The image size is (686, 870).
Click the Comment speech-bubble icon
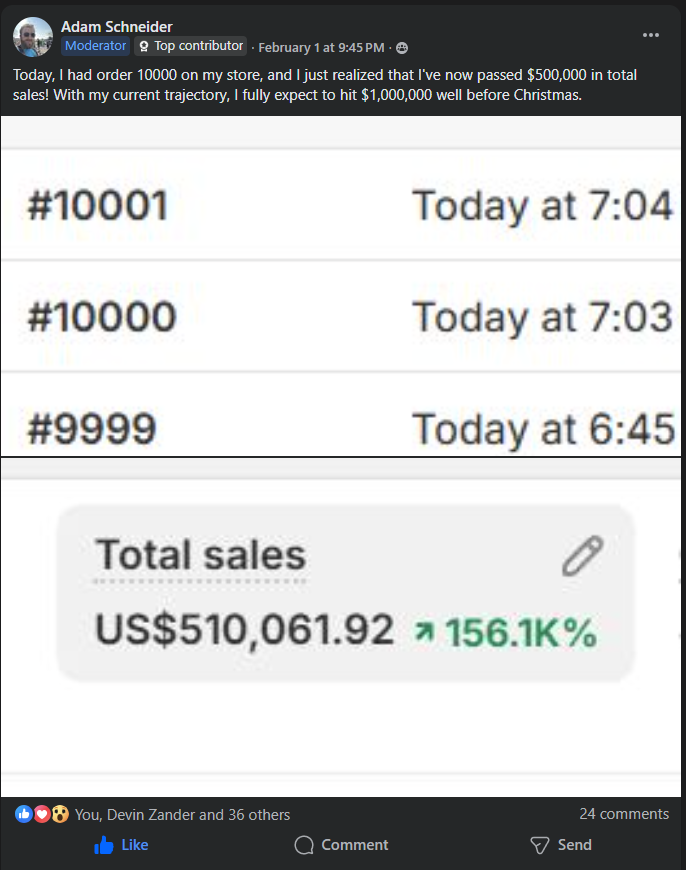[x=303, y=845]
